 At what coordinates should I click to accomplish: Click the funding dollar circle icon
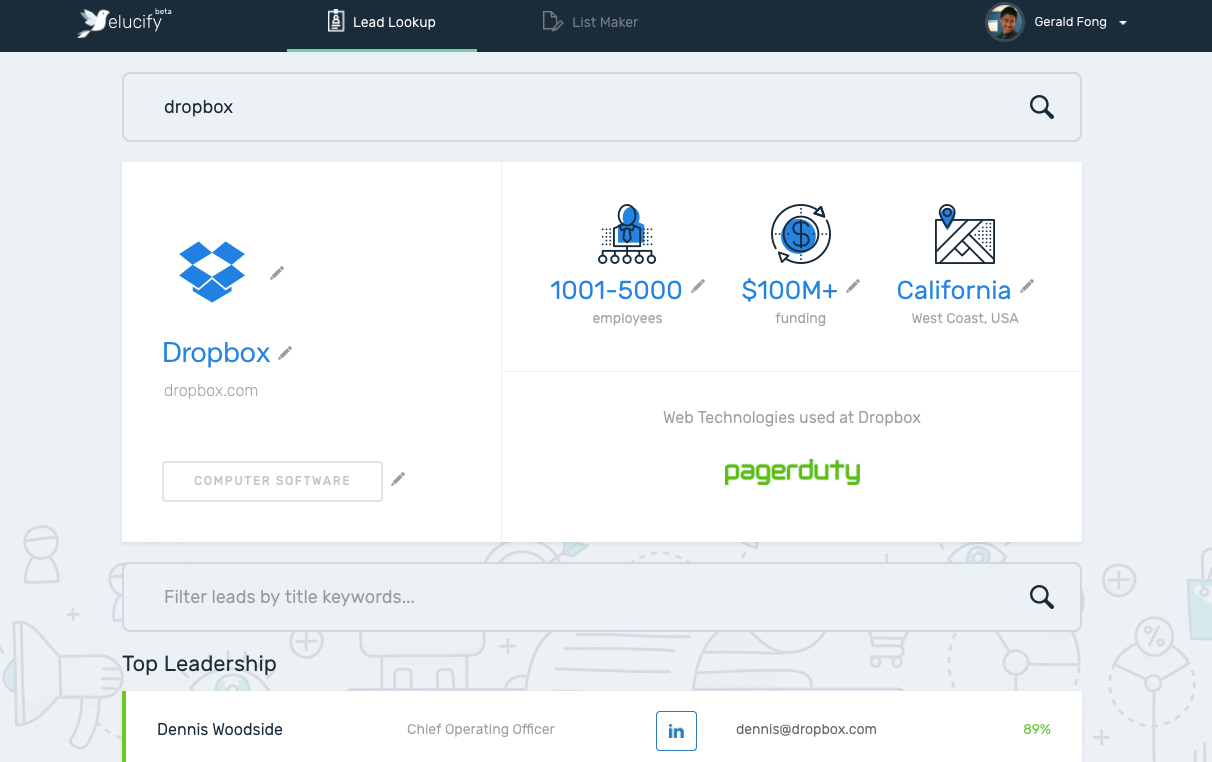pos(800,234)
